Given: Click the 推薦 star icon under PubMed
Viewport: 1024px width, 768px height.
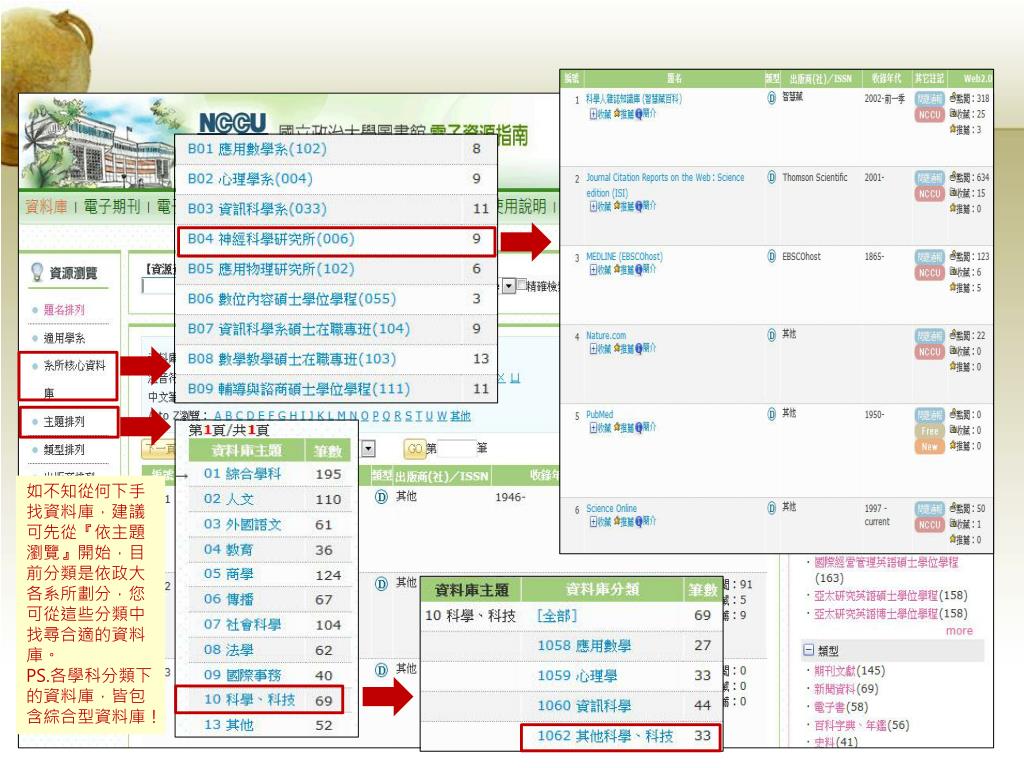Looking at the screenshot, I should (616, 428).
